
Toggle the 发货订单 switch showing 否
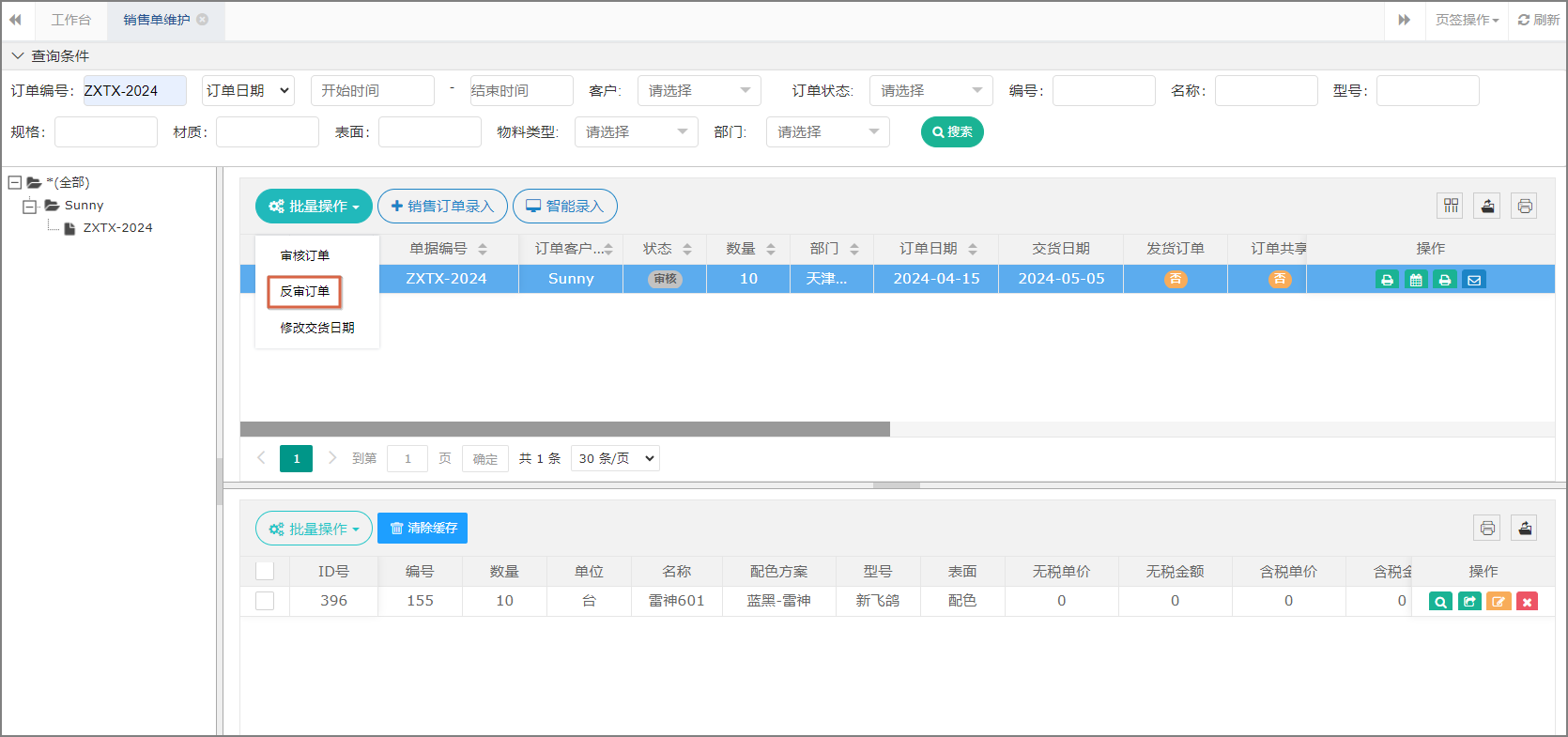(x=1175, y=279)
